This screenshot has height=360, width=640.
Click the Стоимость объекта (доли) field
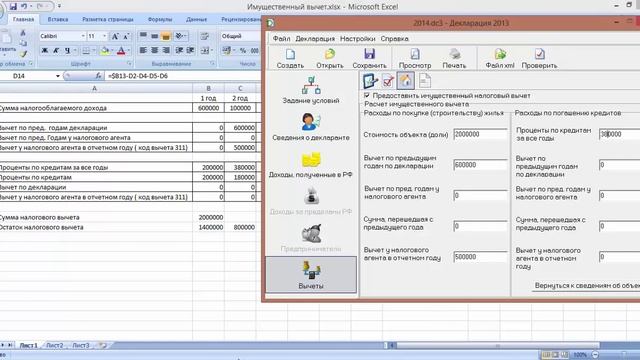(480, 134)
